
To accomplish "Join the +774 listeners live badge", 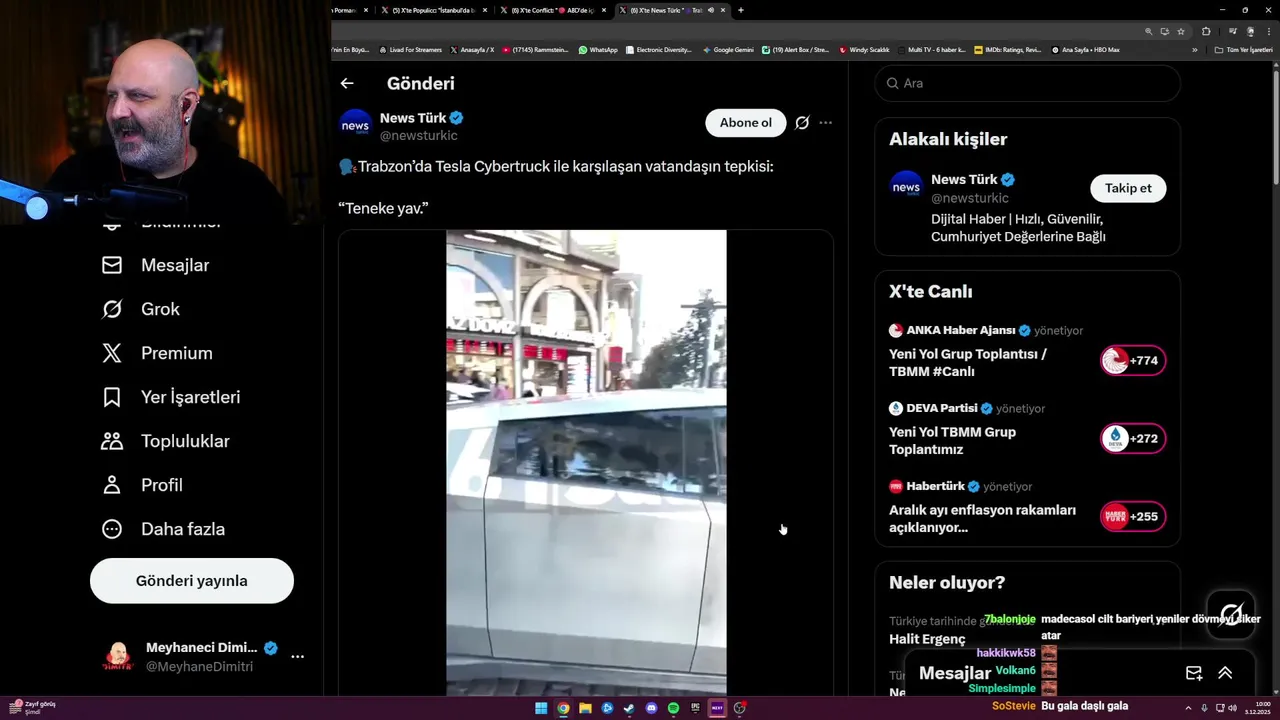I will pos(1133,361).
